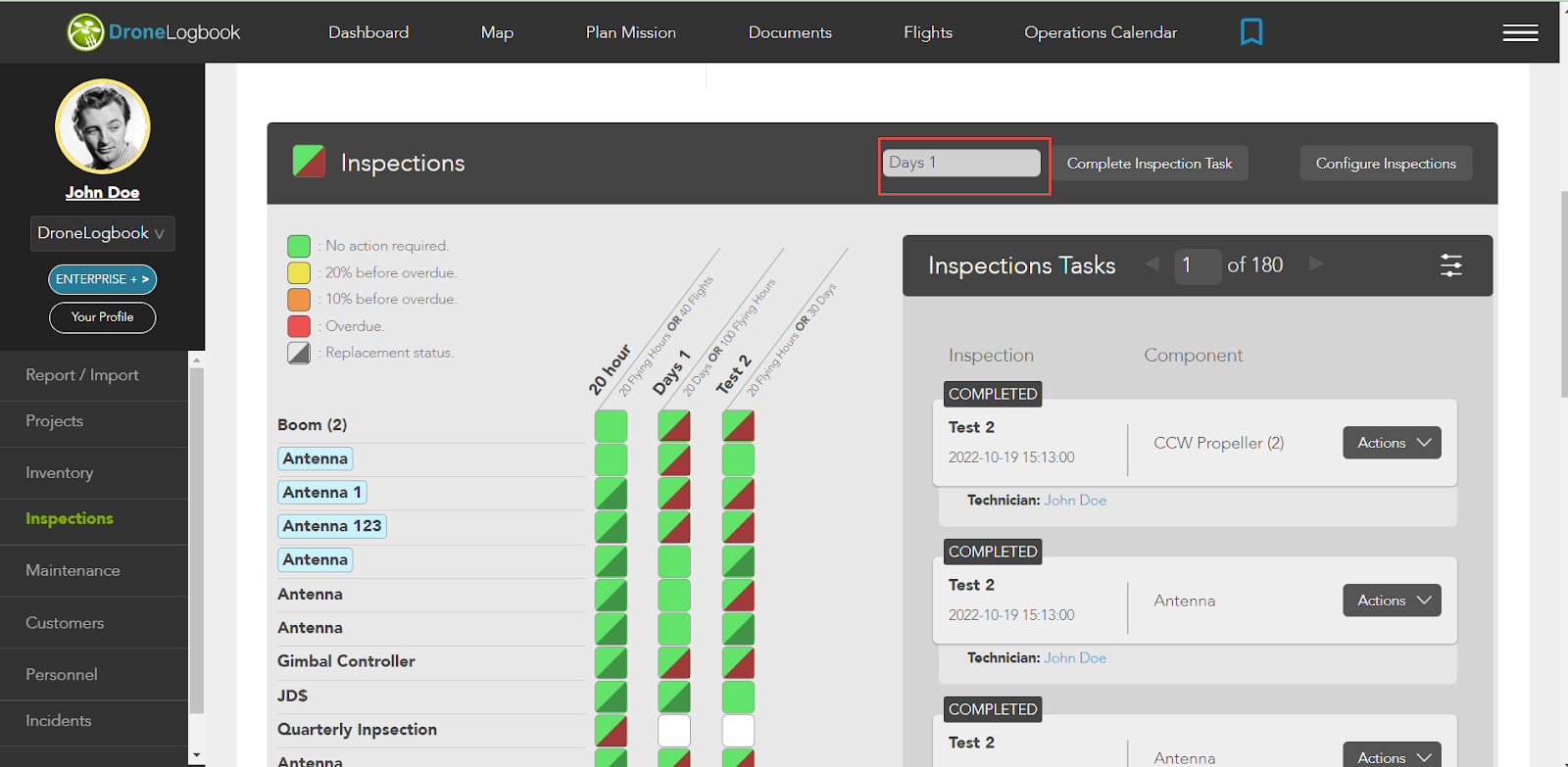Go to previous Inspections Tasks page
Image resolution: width=1568 pixels, height=767 pixels.
[x=1152, y=264]
